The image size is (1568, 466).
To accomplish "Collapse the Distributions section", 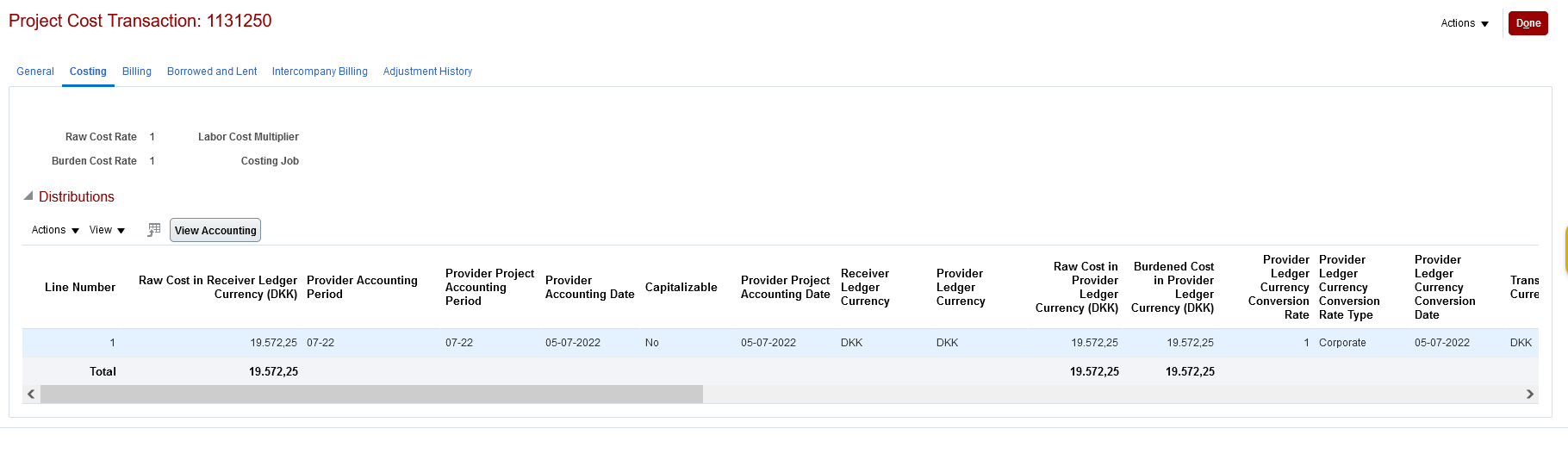I will [28, 196].
